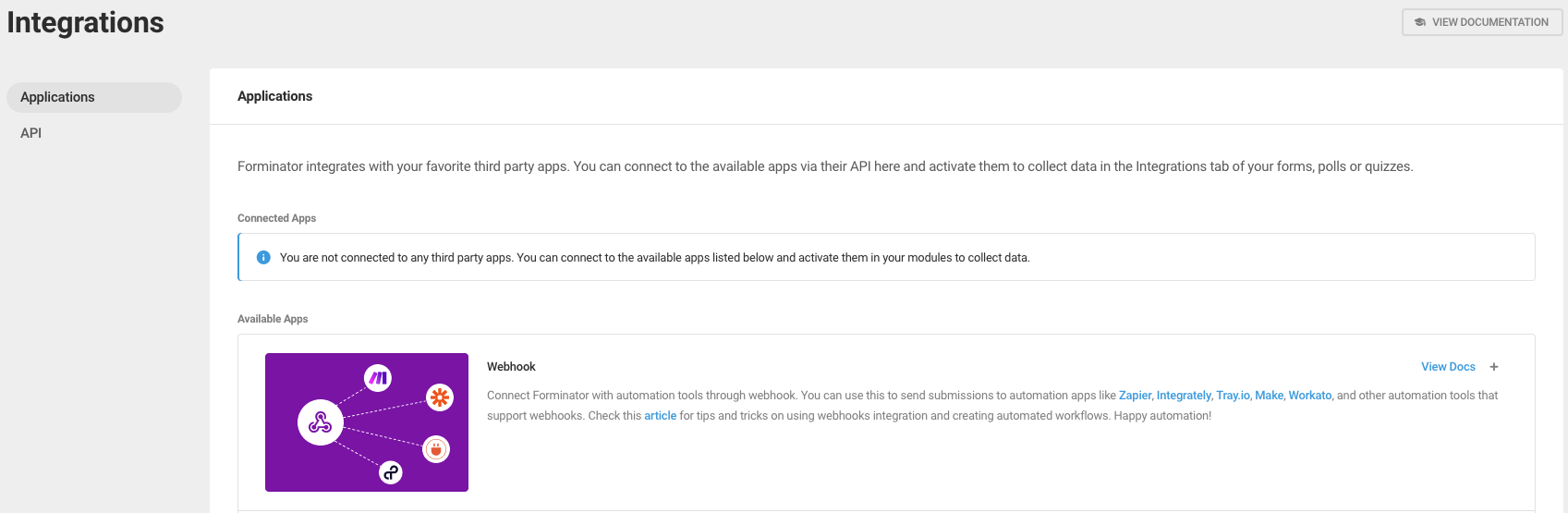This screenshot has height=513, width=1568.
Task: Select the Applications sidebar tab
Action: (94, 97)
